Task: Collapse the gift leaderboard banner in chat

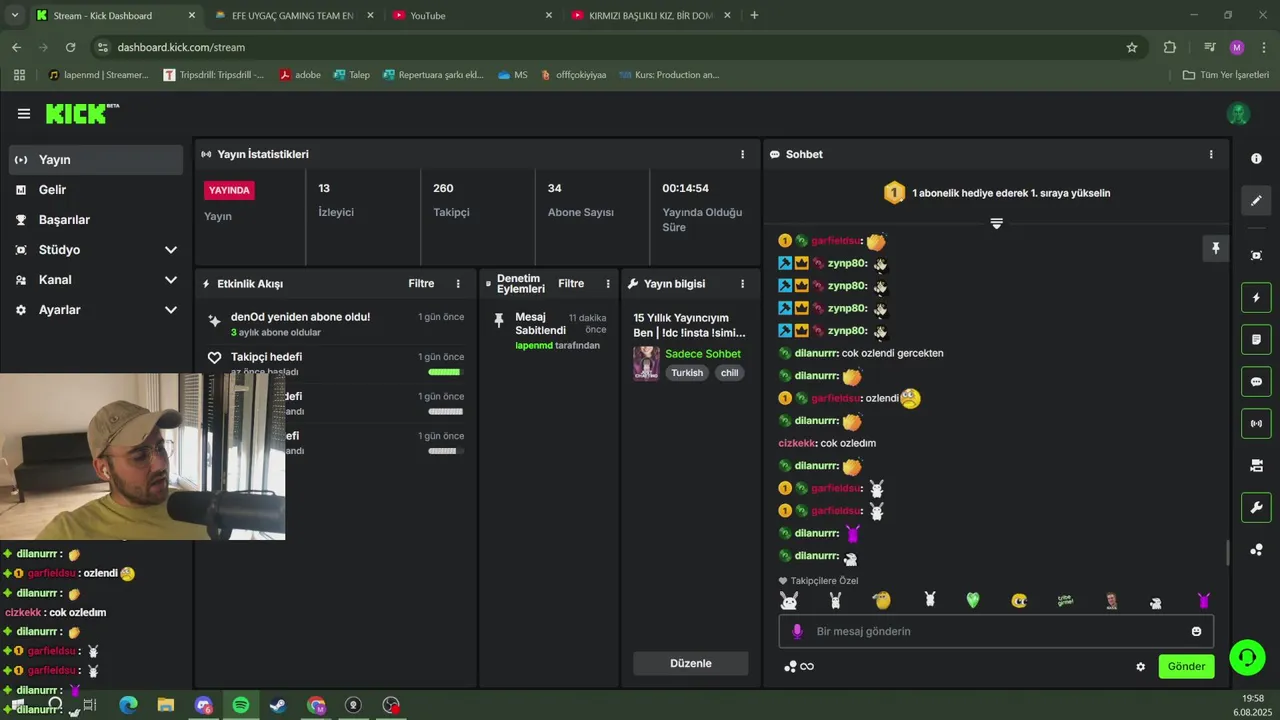Action: click(996, 223)
